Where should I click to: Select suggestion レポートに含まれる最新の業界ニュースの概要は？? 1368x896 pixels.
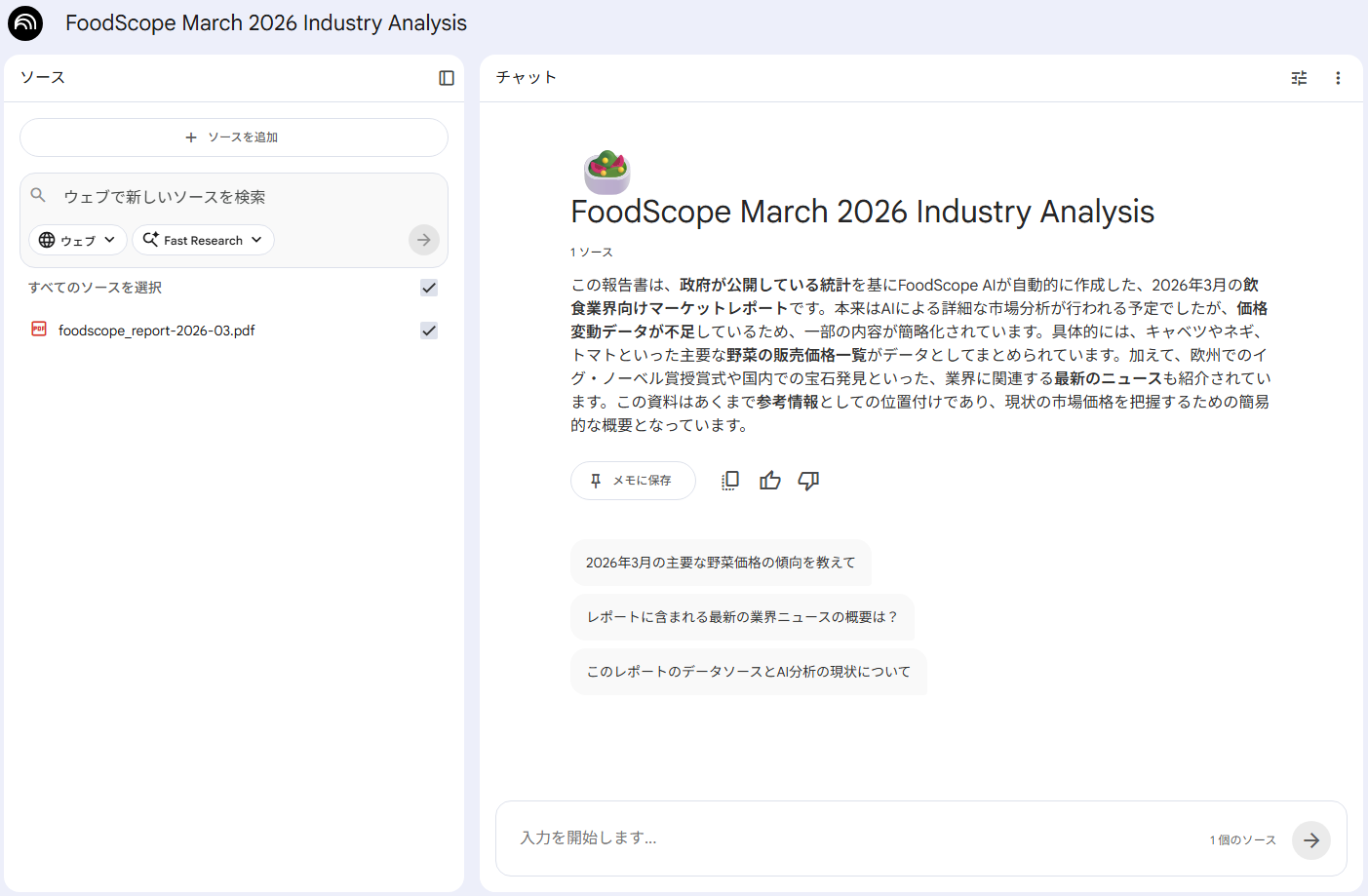tap(742, 617)
